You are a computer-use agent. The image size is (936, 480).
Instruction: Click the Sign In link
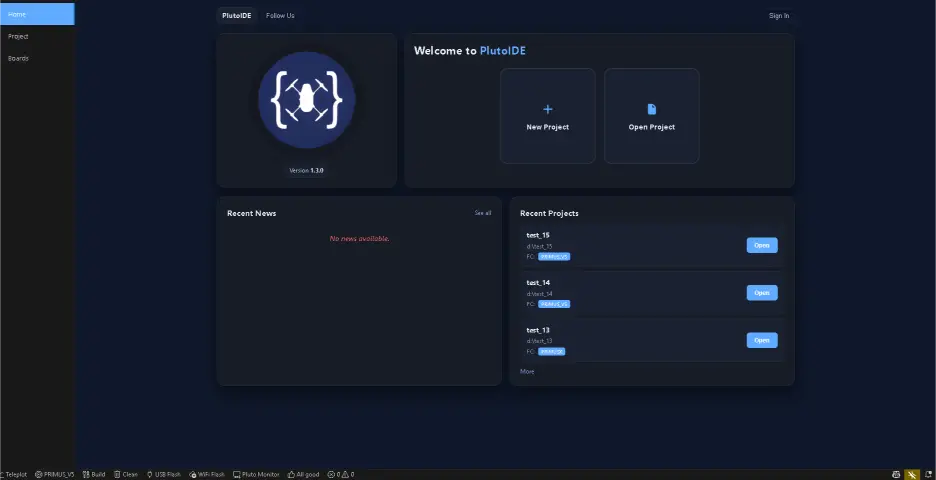(778, 16)
